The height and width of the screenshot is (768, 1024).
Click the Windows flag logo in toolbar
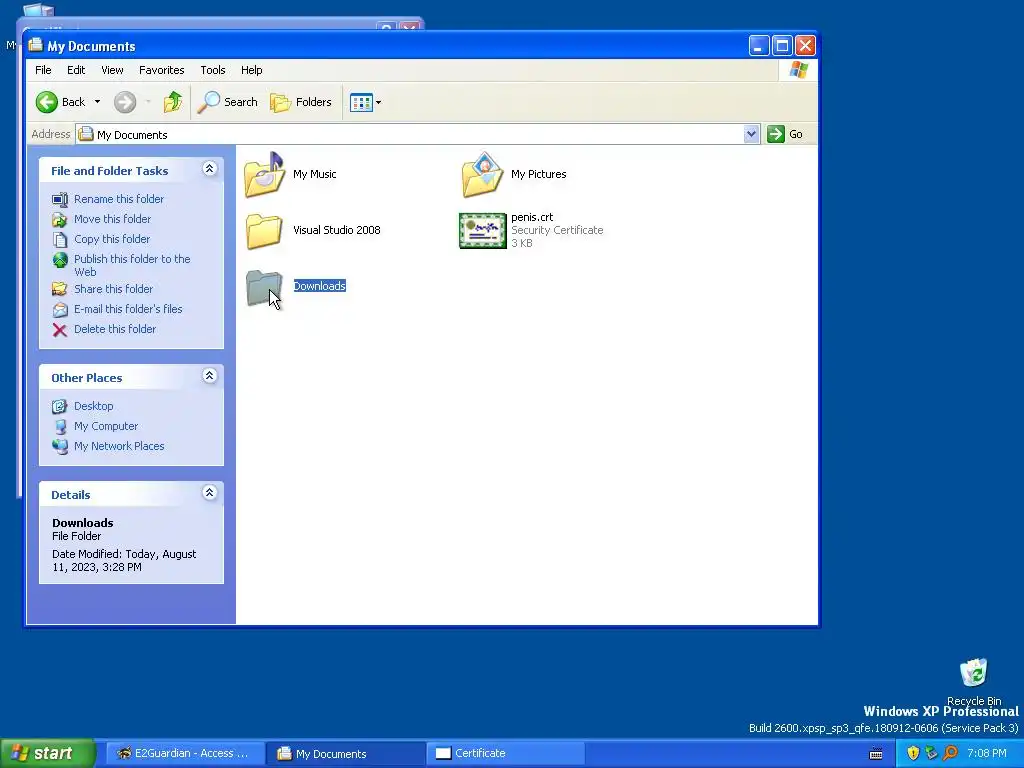click(x=798, y=70)
